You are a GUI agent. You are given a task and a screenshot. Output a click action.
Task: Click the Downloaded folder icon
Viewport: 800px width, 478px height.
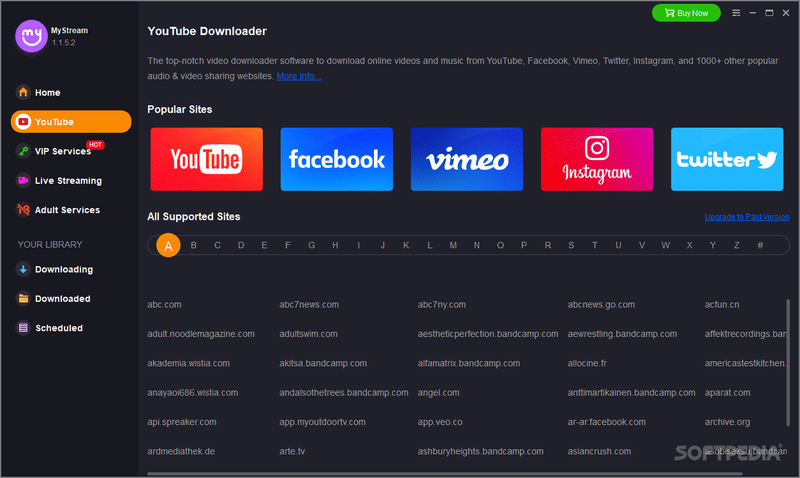23,298
